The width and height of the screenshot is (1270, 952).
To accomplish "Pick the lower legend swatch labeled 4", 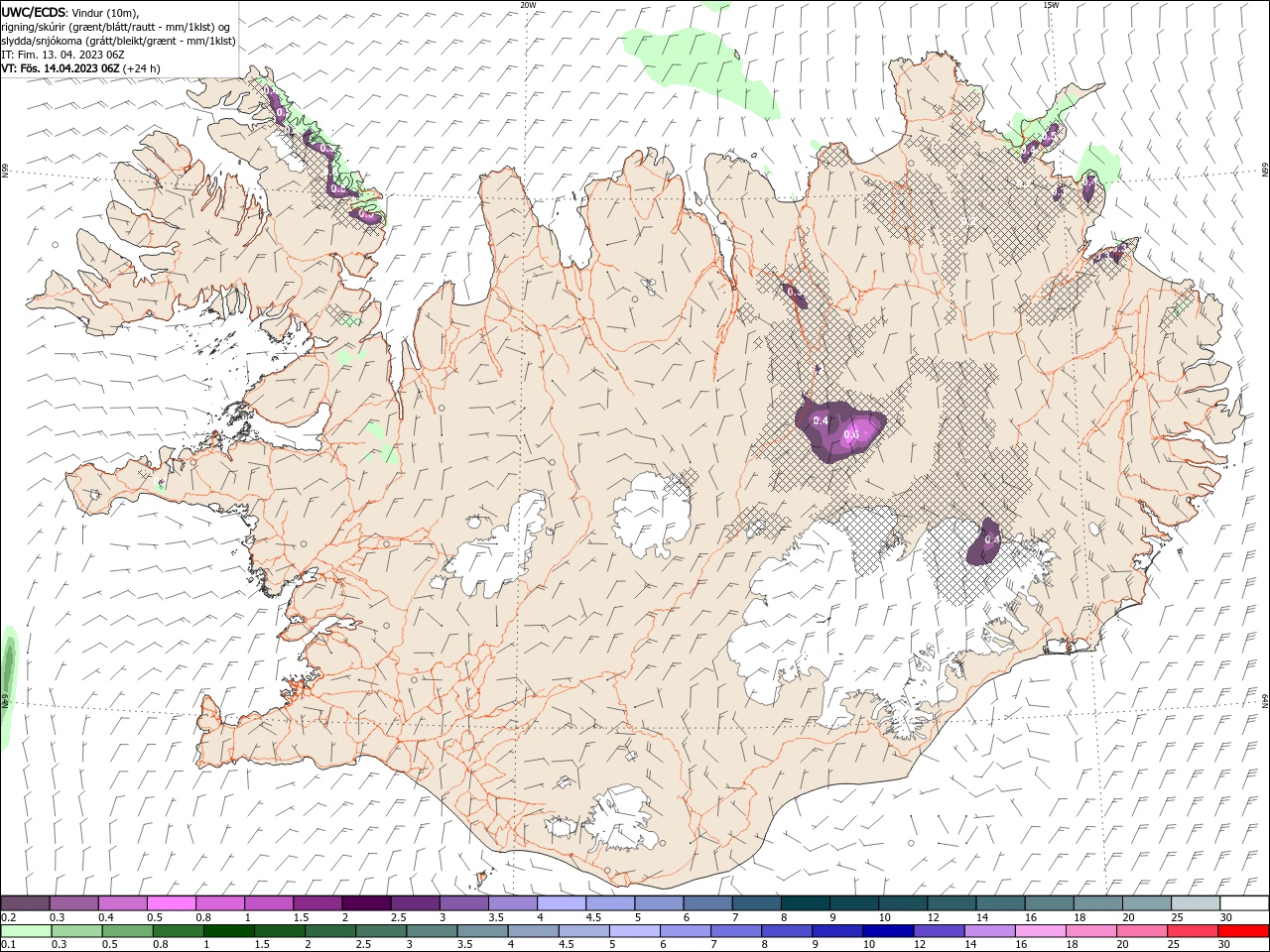I will click(534, 931).
